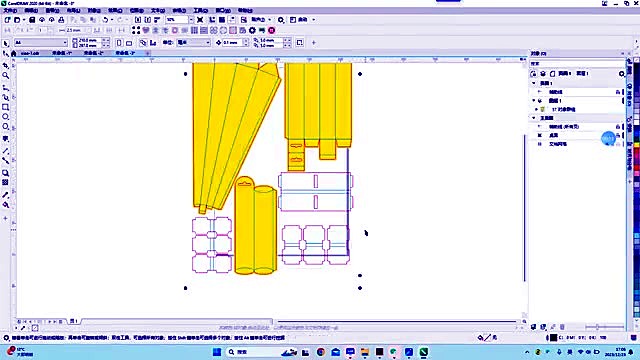Image resolution: width=640 pixels, height=360 pixels.
Task: Click the plus at the toolbox bottom
Action: (5, 218)
